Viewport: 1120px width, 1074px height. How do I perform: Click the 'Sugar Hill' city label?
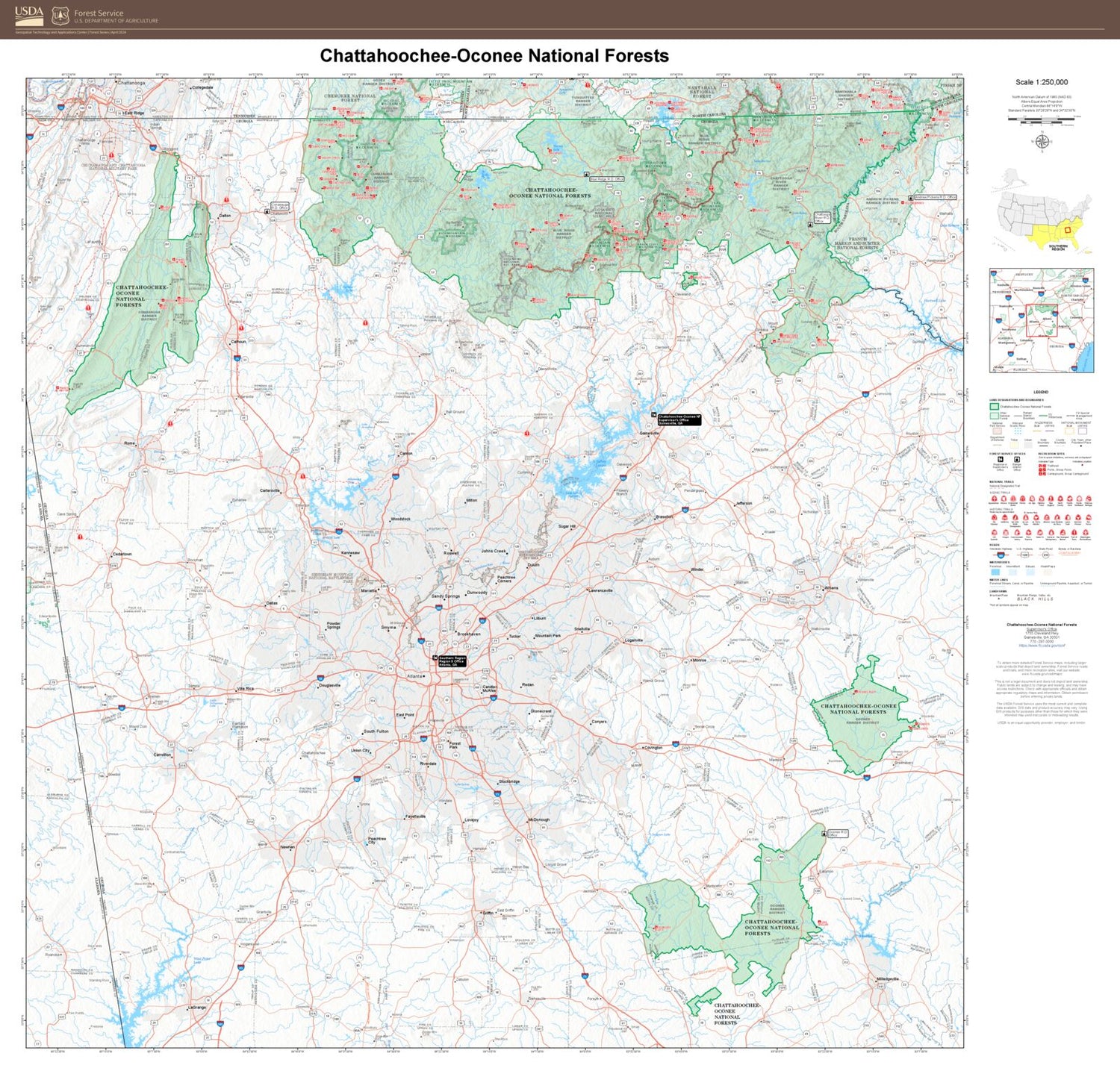tap(567, 526)
